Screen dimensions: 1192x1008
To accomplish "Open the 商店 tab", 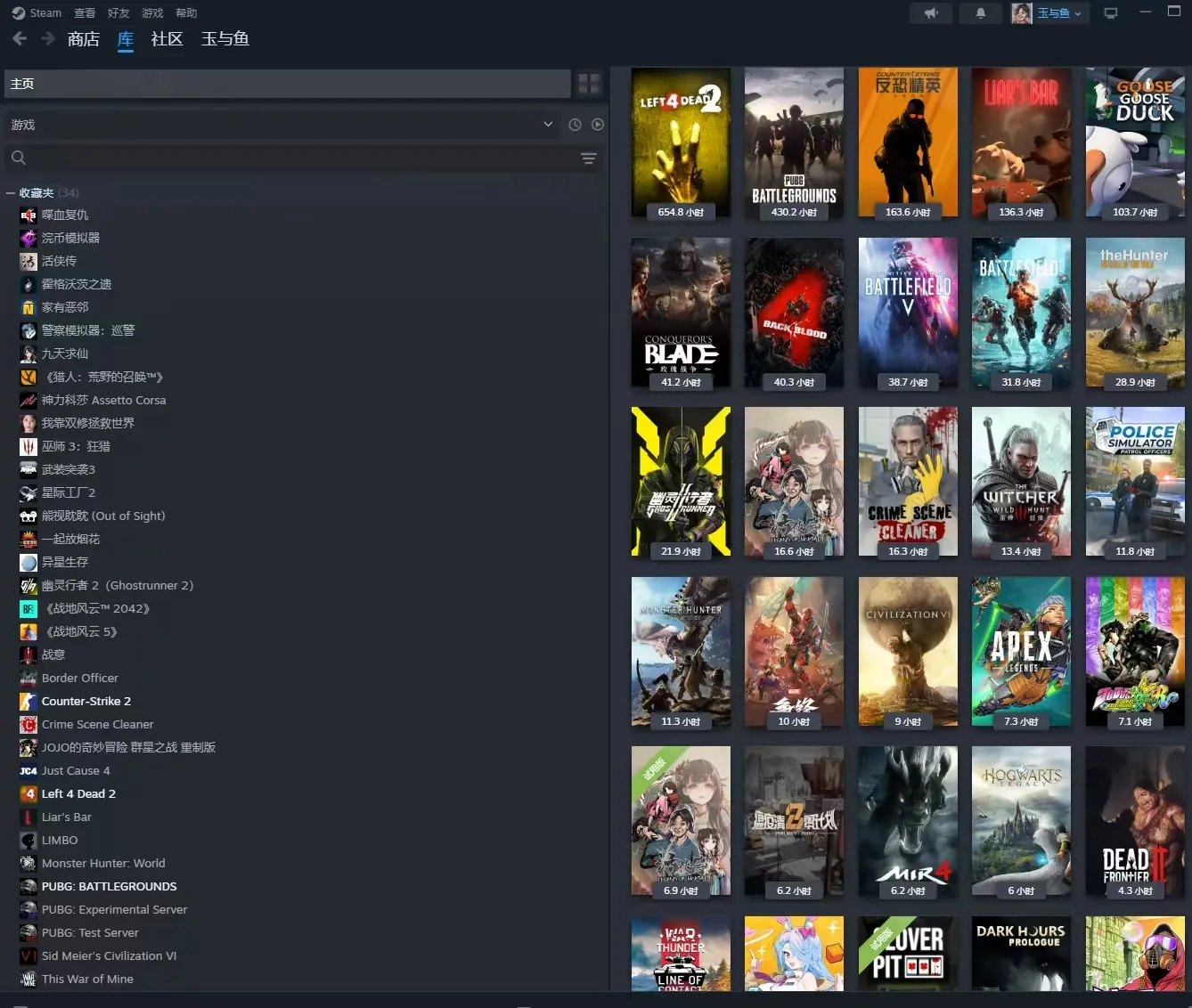I will 84,39.
